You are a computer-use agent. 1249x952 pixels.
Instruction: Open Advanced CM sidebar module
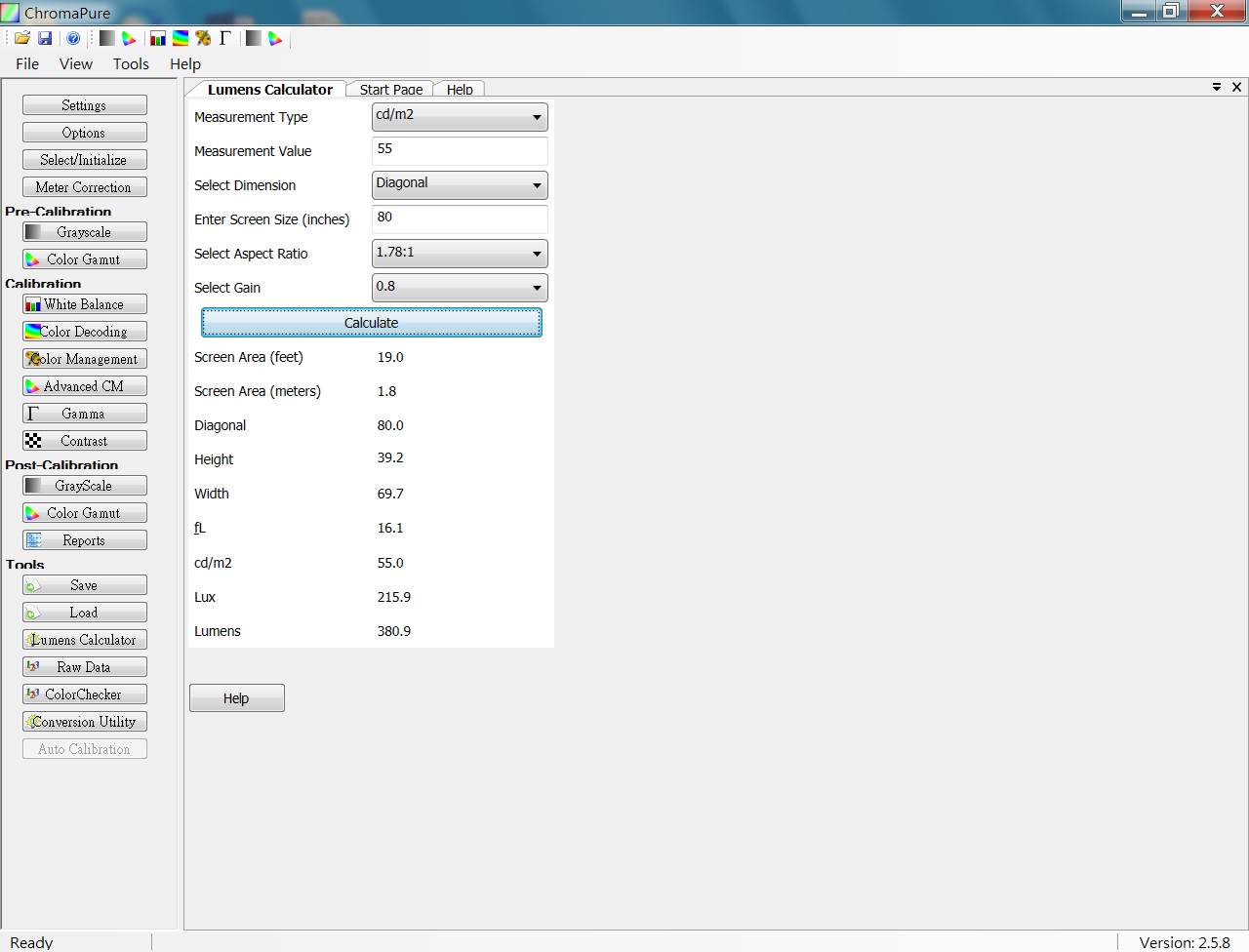coord(85,386)
